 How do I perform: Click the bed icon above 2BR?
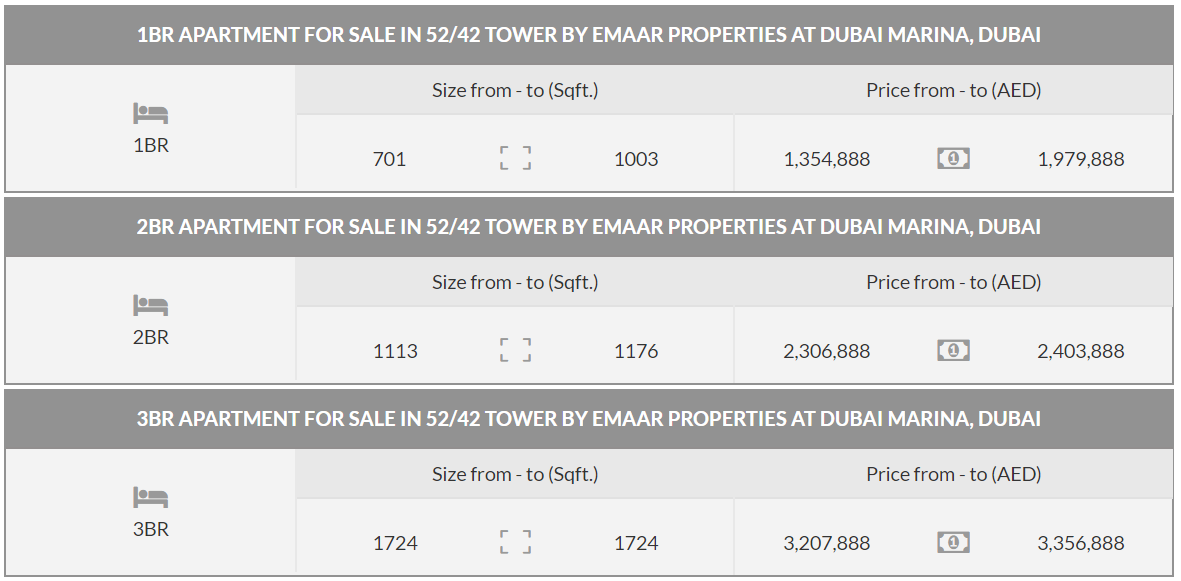pos(151,305)
